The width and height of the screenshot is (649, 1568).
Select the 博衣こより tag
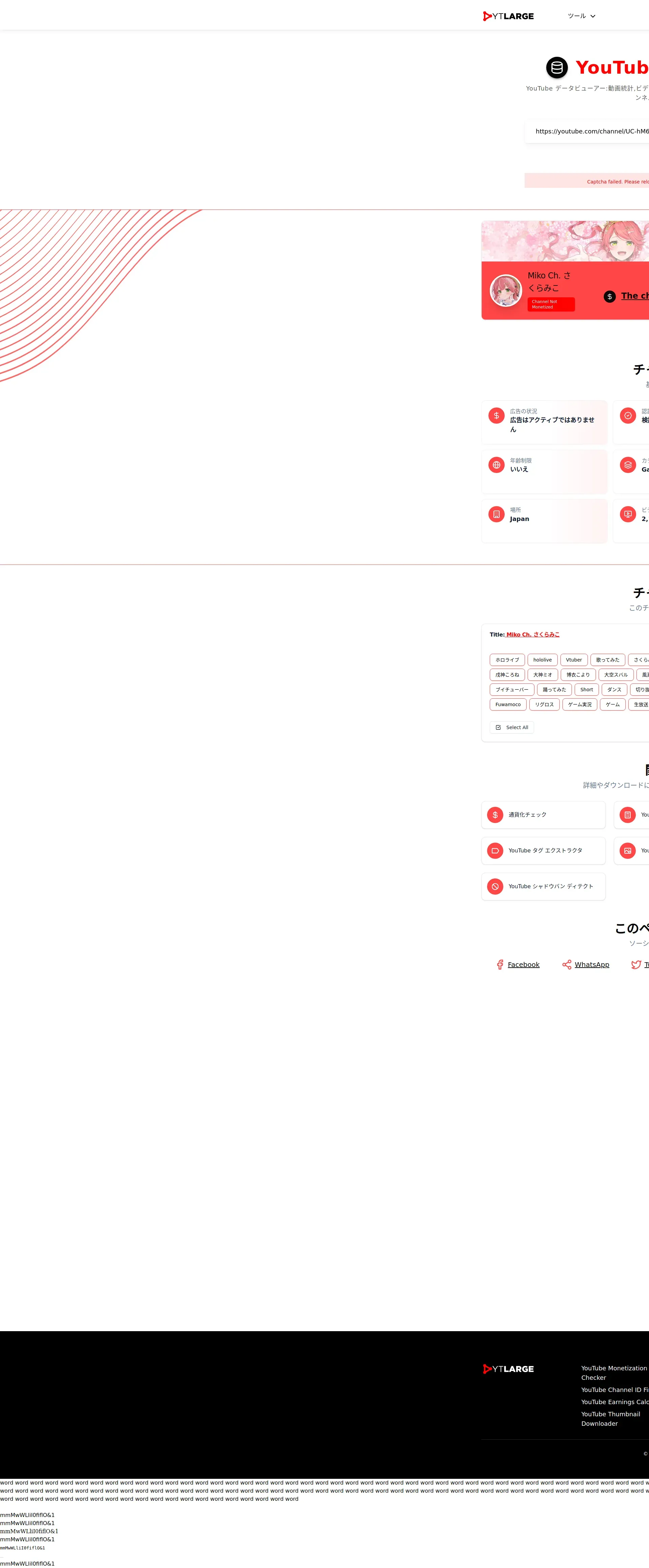click(578, 675)
